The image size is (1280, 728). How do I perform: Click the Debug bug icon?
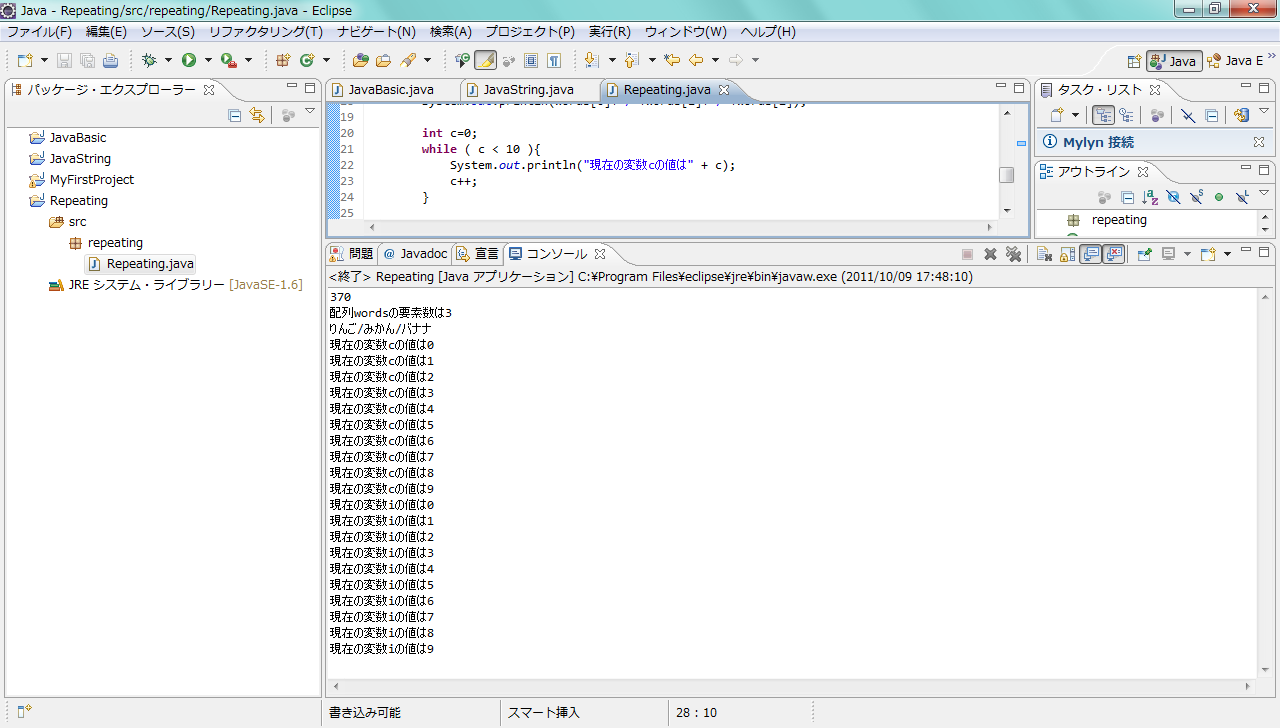(150, 61)
